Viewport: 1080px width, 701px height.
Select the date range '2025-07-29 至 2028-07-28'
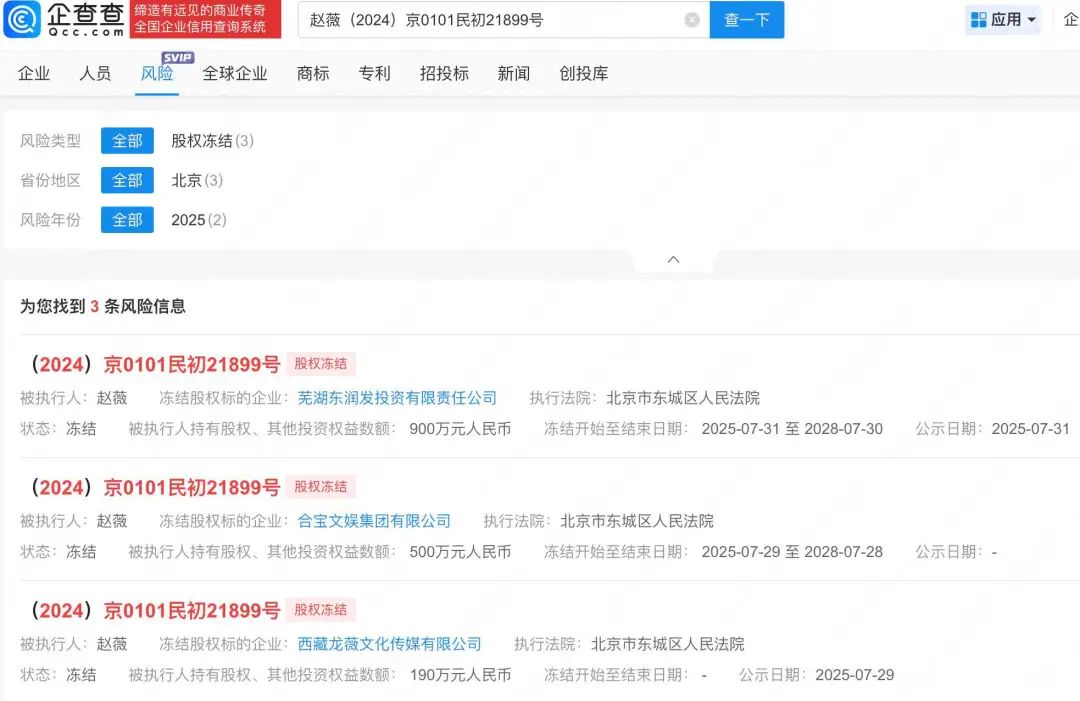point(792,552)
